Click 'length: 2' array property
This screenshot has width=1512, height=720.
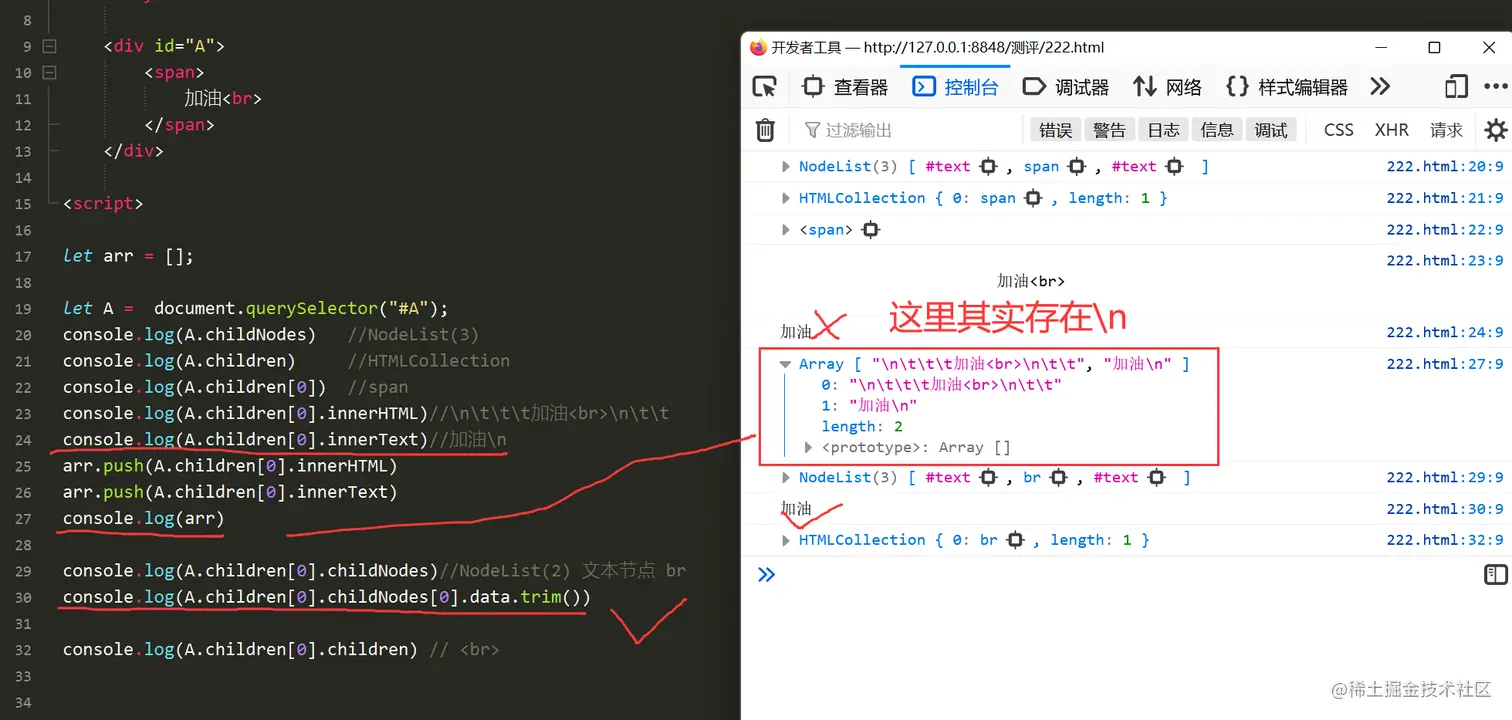click(x=862, y=427)
